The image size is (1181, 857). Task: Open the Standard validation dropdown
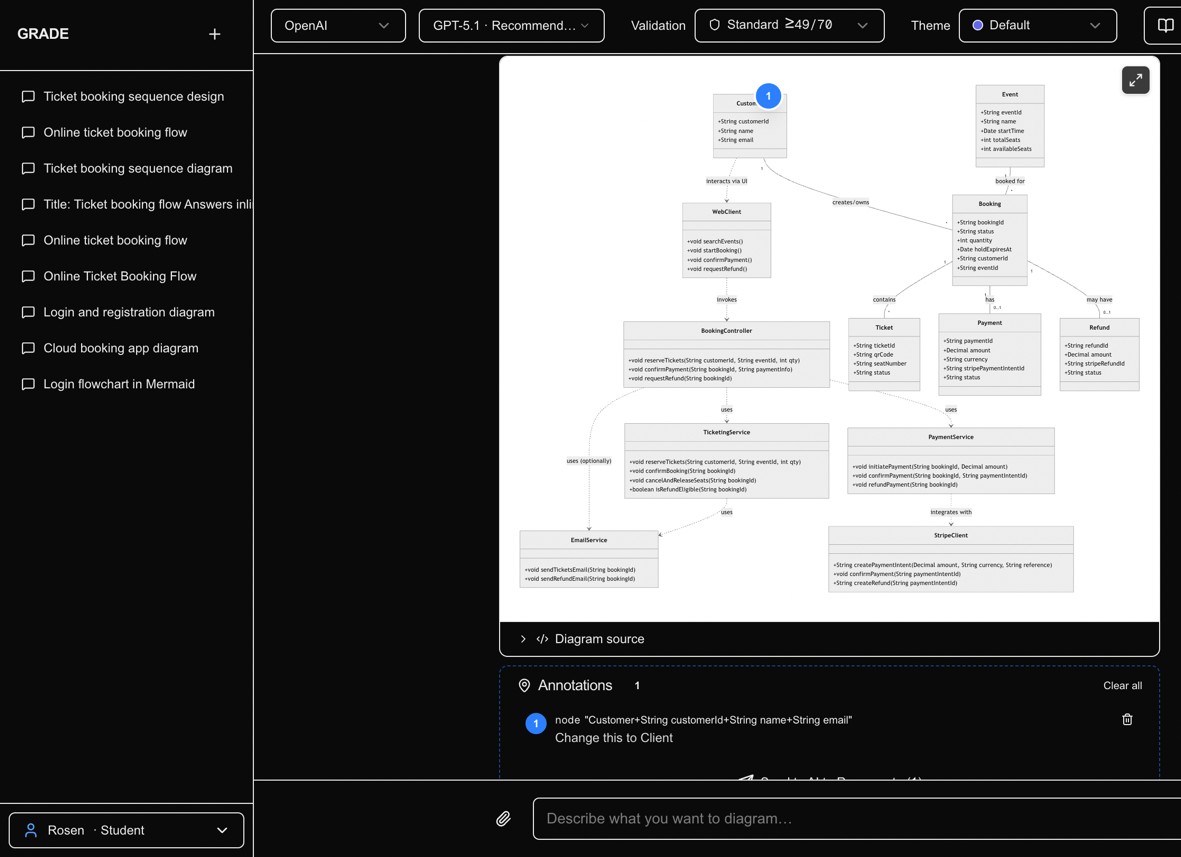(x=789, y=26)
